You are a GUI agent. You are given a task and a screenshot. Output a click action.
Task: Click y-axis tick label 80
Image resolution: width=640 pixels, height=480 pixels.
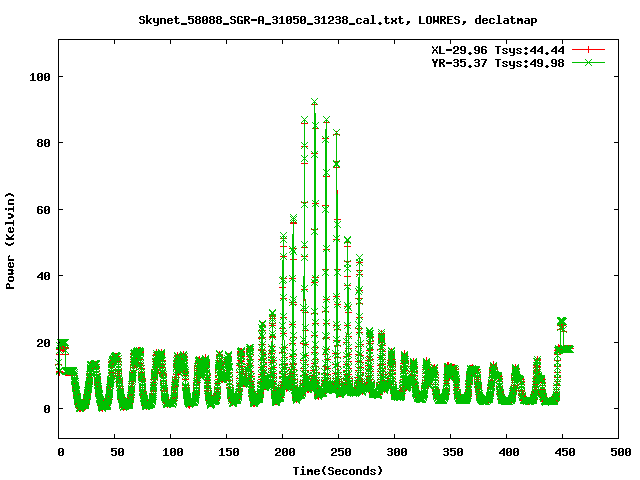point(44,143)
